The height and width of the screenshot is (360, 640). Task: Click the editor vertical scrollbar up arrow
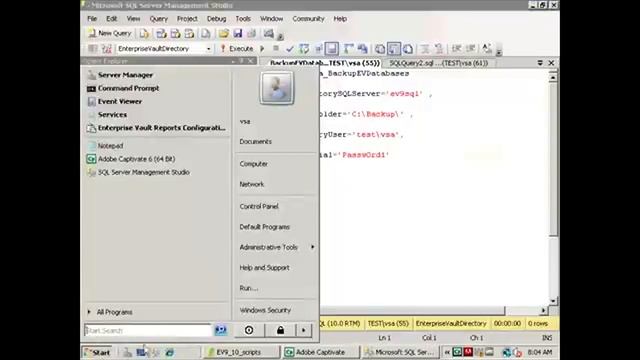(x=553, y=77)
